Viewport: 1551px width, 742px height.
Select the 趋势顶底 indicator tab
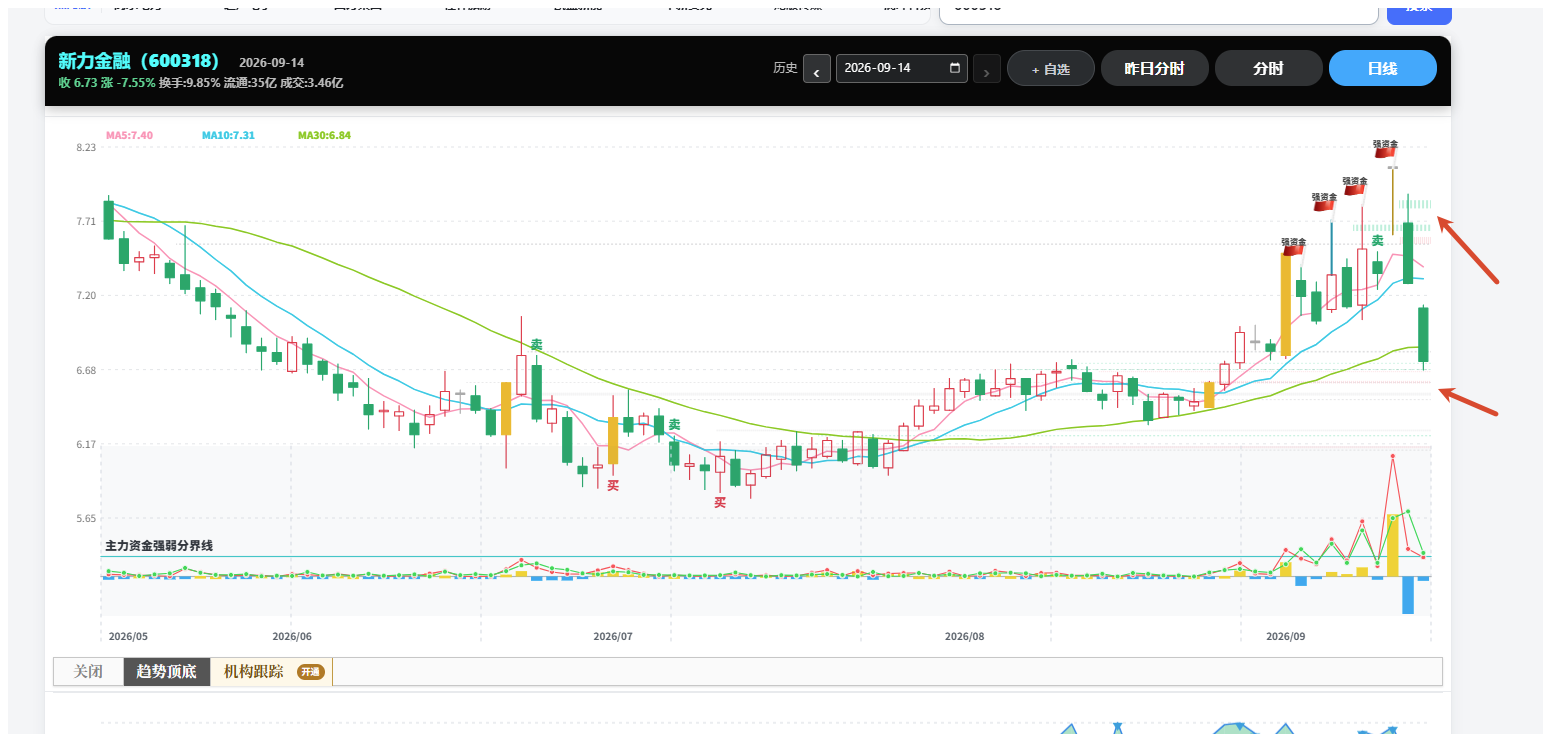[x=167, y=672]
